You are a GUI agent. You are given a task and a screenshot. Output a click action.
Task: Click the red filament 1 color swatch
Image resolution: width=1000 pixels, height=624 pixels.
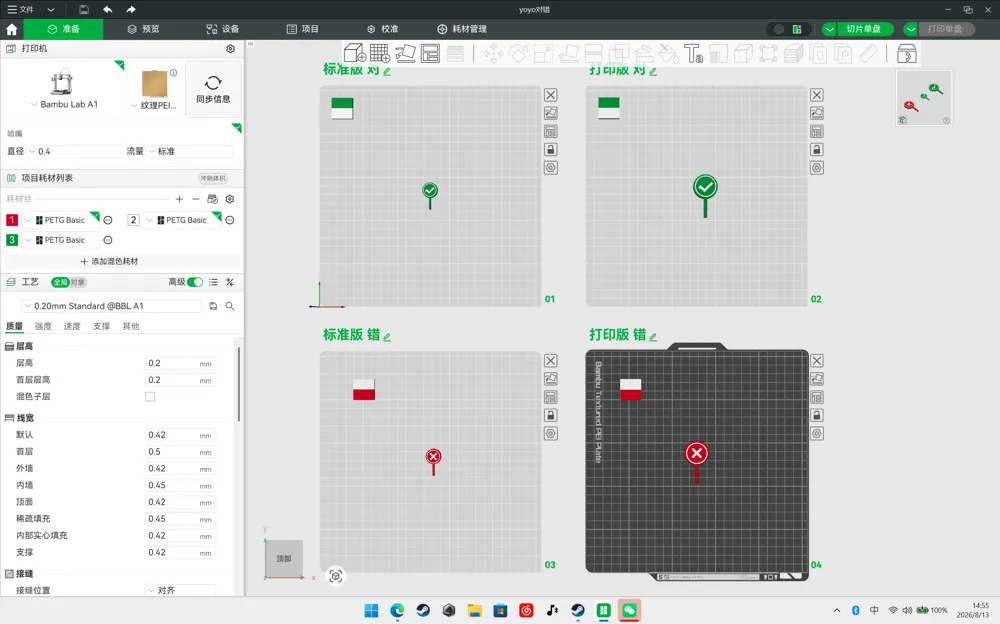coord(12,220)
